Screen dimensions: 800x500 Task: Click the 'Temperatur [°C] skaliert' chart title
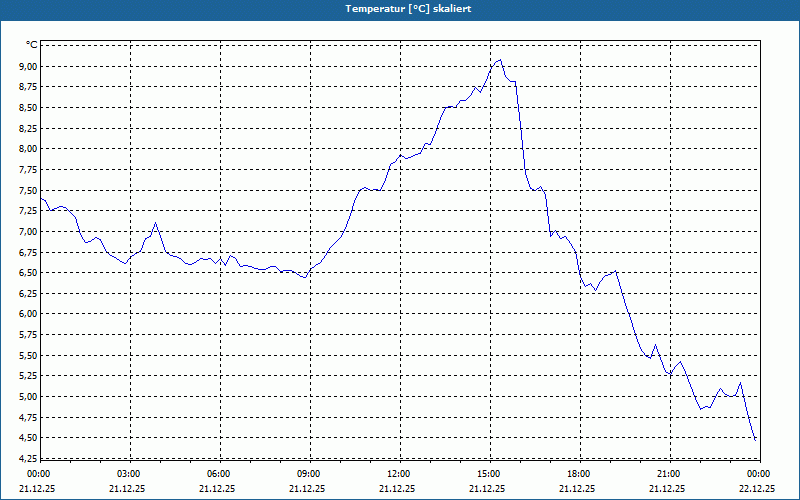click(408, 9)
